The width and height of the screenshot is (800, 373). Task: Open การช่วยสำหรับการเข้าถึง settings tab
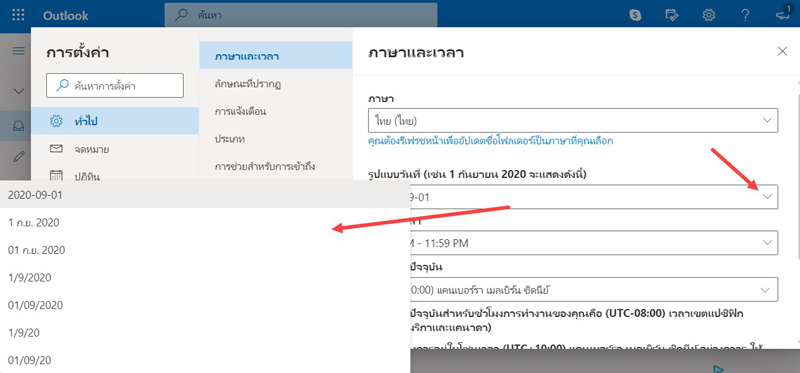(276, 166)
